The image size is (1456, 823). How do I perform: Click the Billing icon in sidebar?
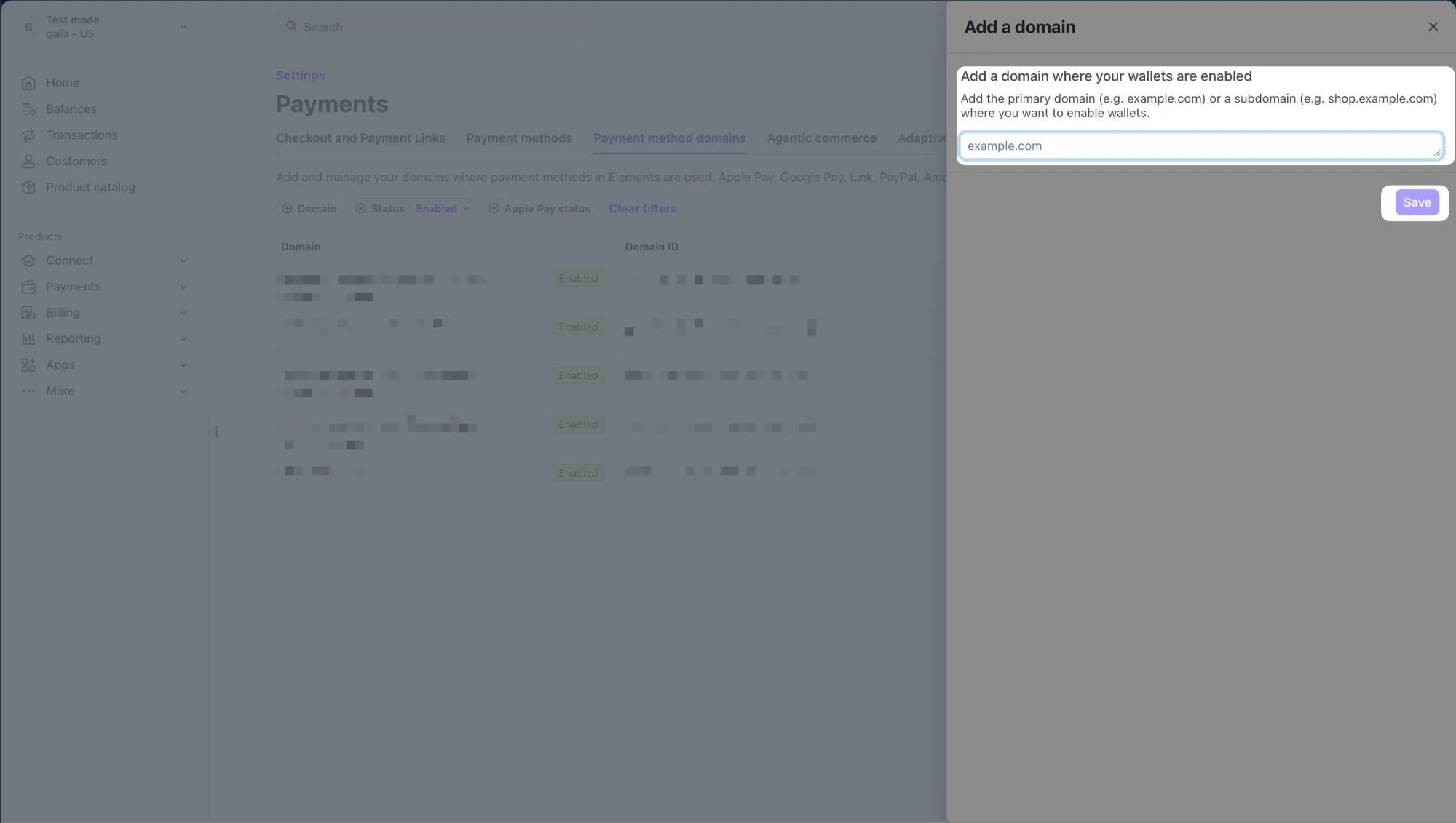tap(28, 313)
